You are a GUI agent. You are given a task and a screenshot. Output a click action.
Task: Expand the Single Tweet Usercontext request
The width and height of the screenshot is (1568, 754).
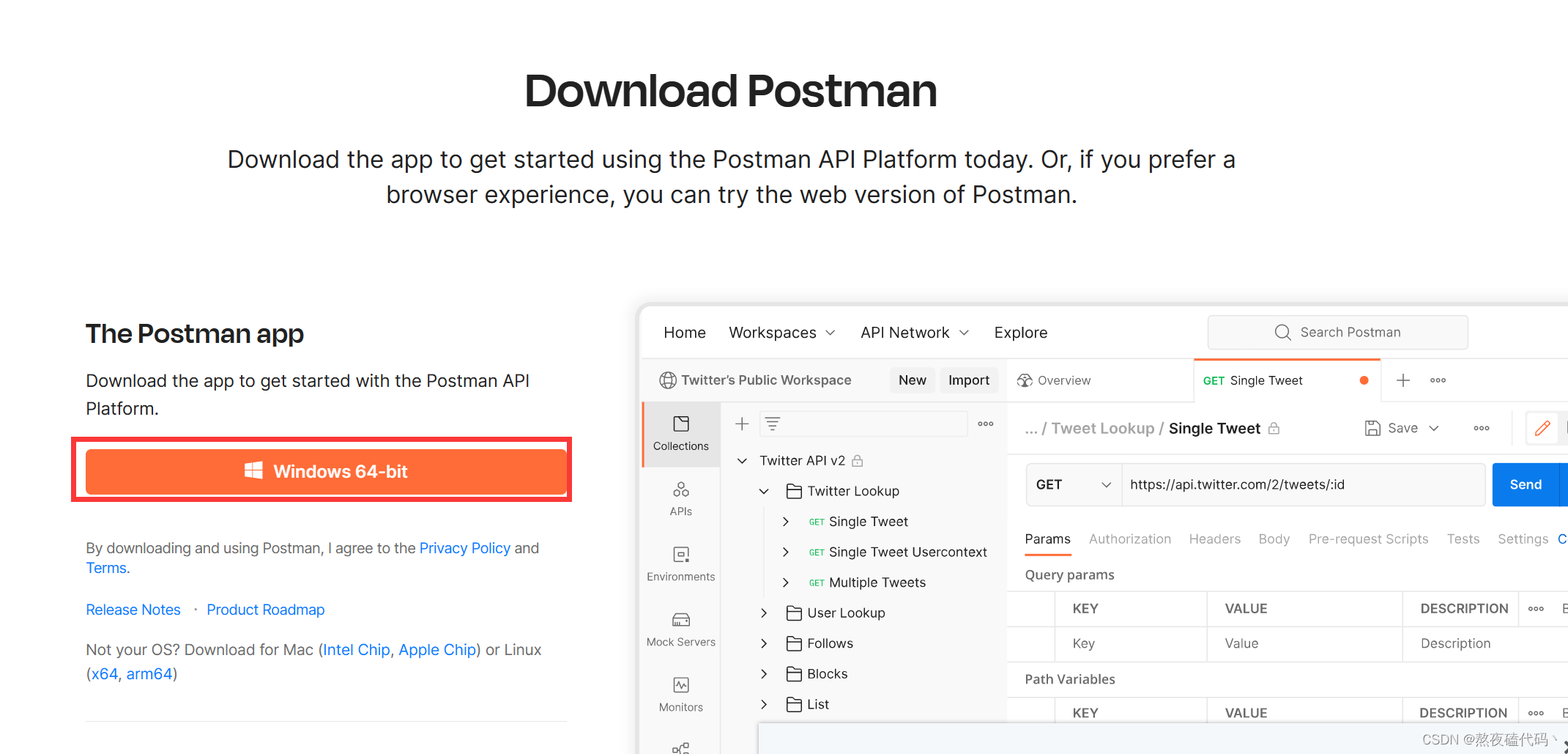[x=786, y=552]
